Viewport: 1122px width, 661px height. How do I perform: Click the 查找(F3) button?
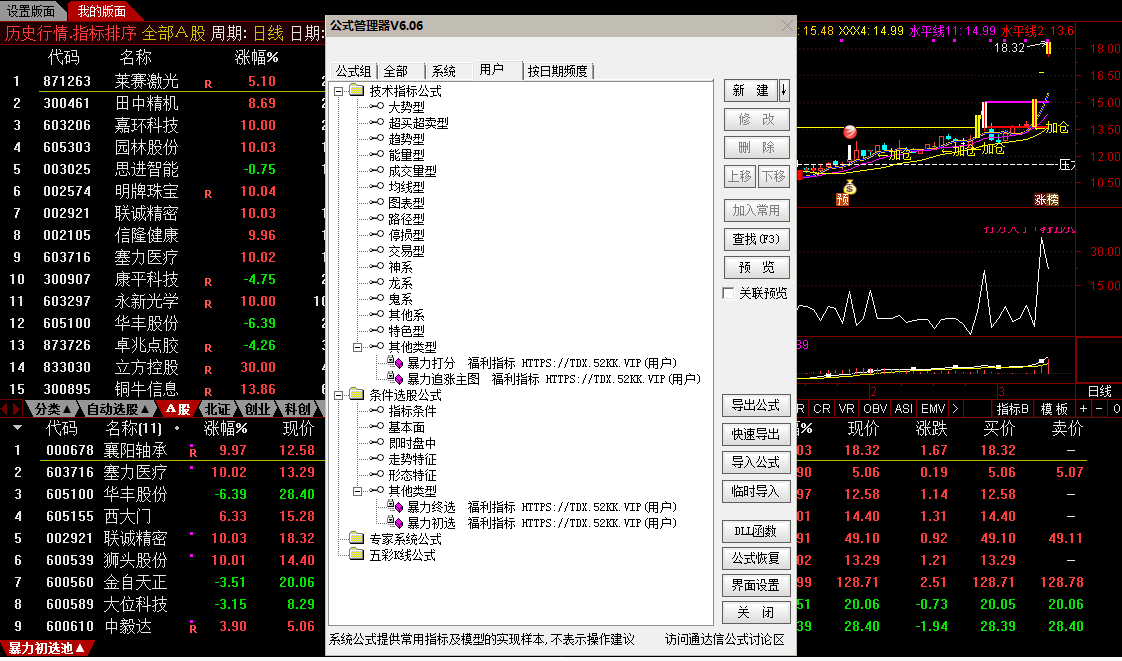pos(756,239)
